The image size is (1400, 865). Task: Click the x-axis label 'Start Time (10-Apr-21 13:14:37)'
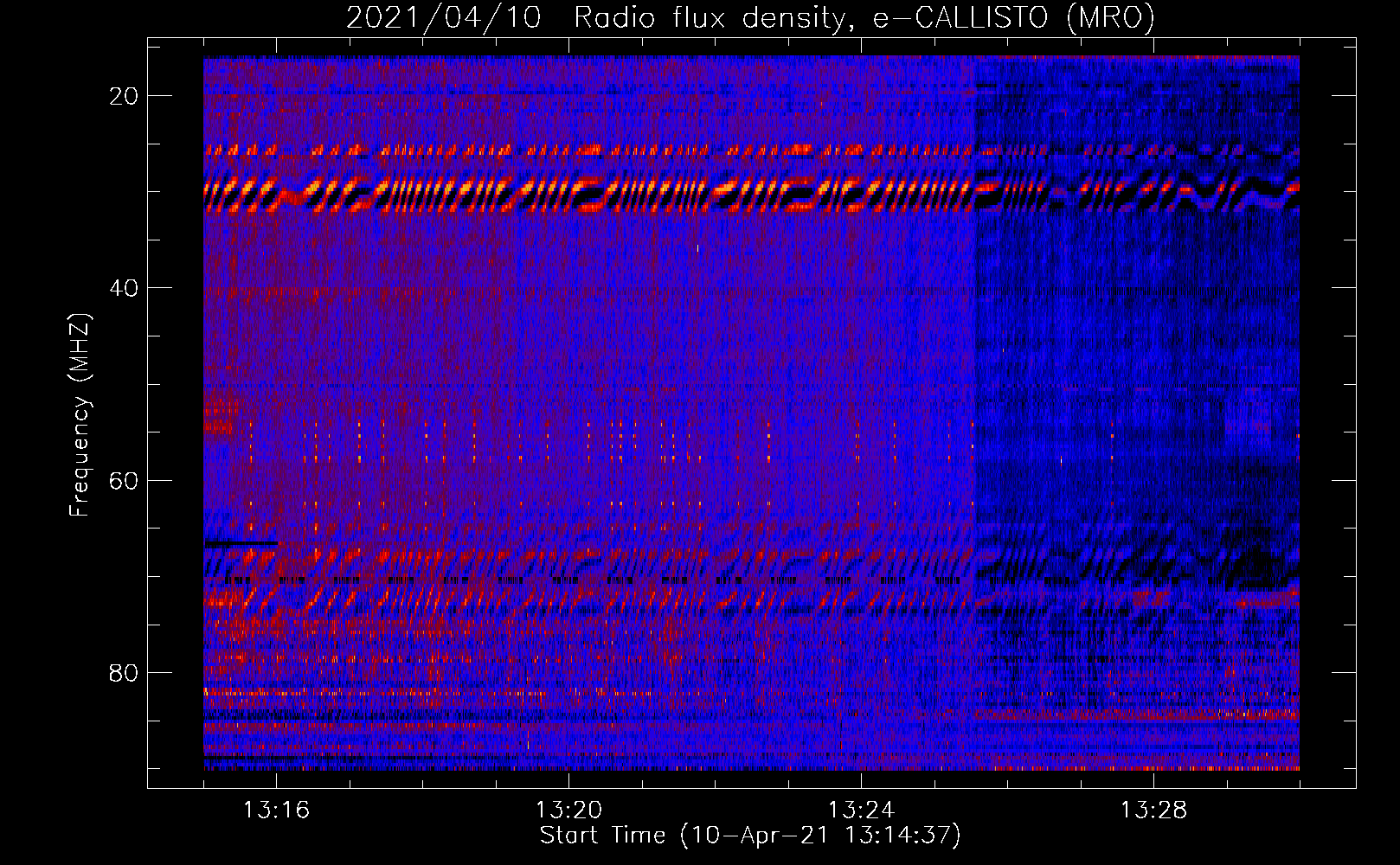coord(750,836)
